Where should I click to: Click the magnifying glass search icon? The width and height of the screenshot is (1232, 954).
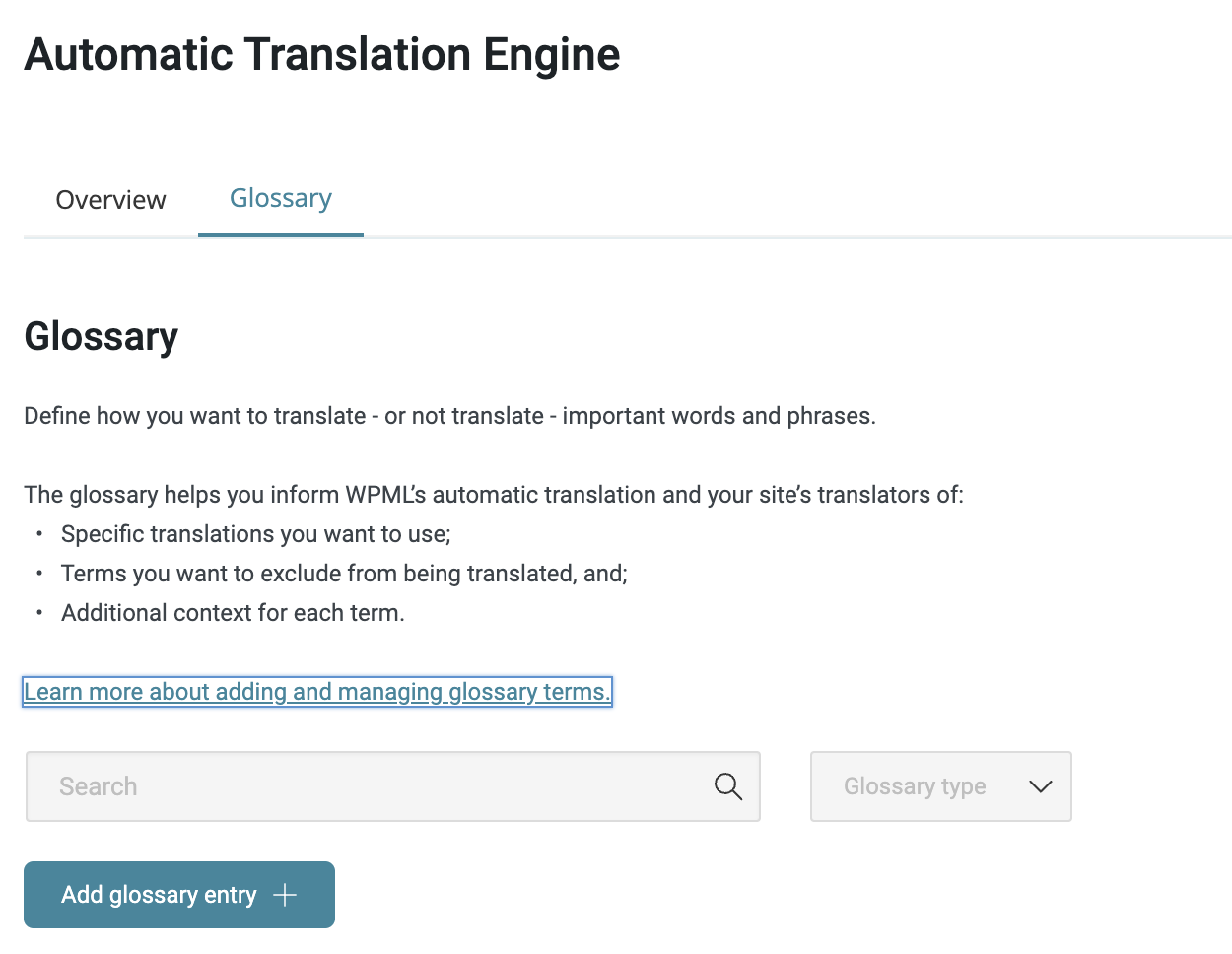728,786
